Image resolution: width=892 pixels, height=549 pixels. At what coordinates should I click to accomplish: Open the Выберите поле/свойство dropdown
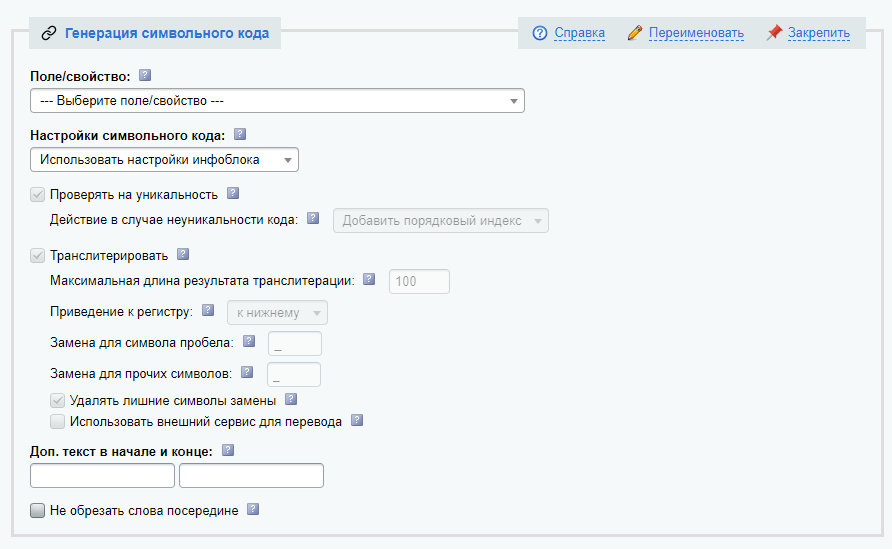point(277,101)
